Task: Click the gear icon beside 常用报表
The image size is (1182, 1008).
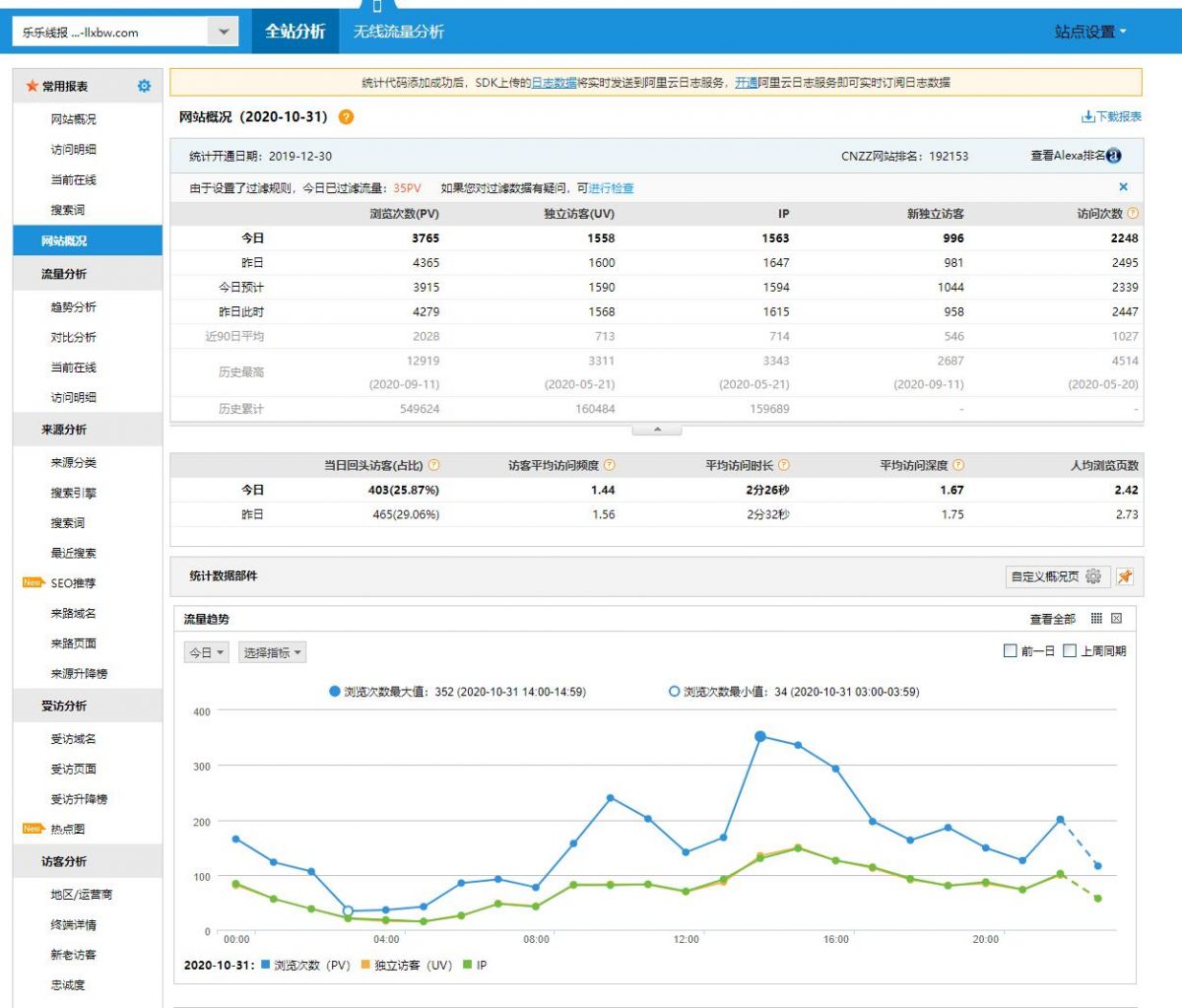Action: [x=144, y=87]
